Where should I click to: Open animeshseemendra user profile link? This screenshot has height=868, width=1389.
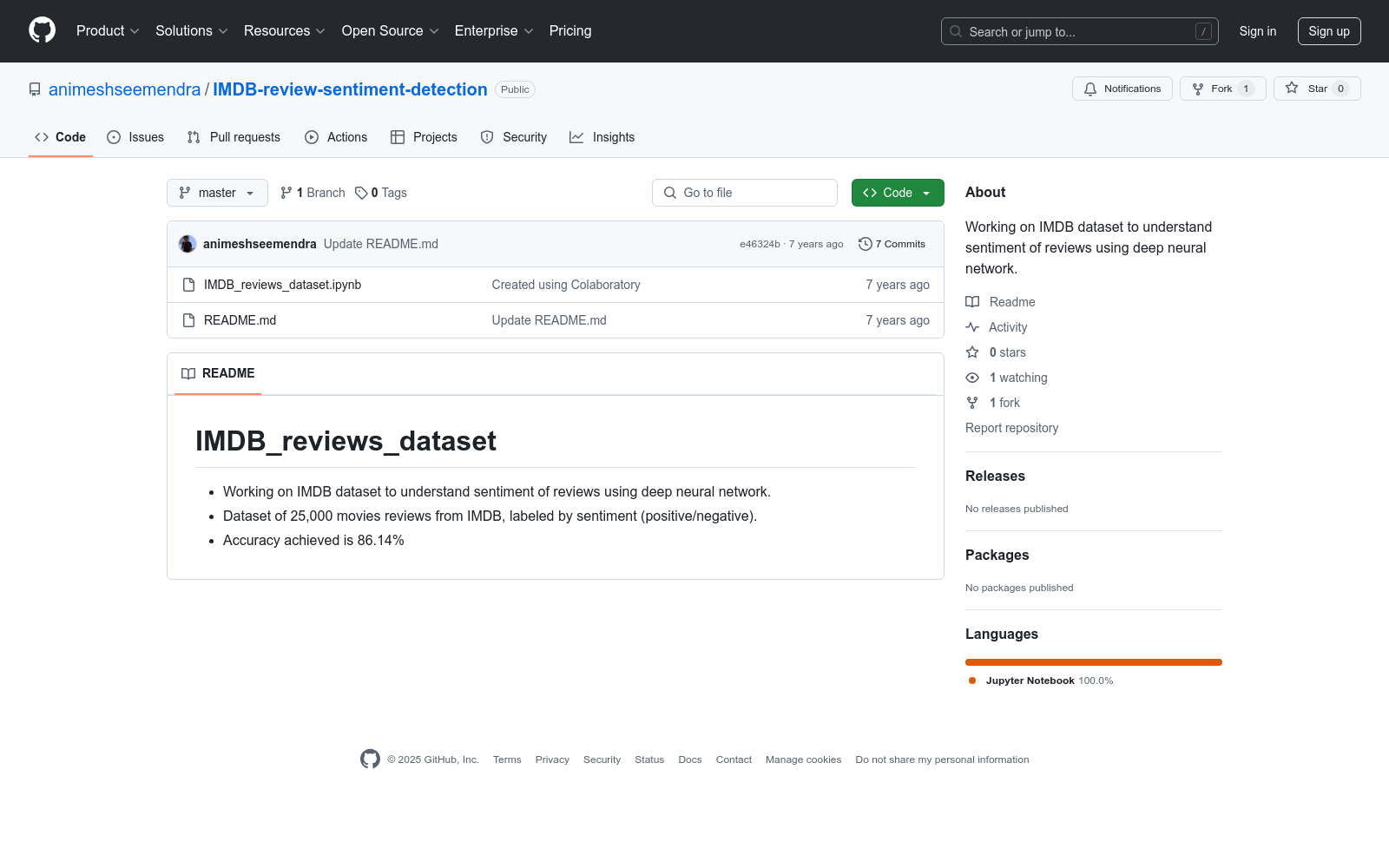pyautogui.click(x=124, y=89)
